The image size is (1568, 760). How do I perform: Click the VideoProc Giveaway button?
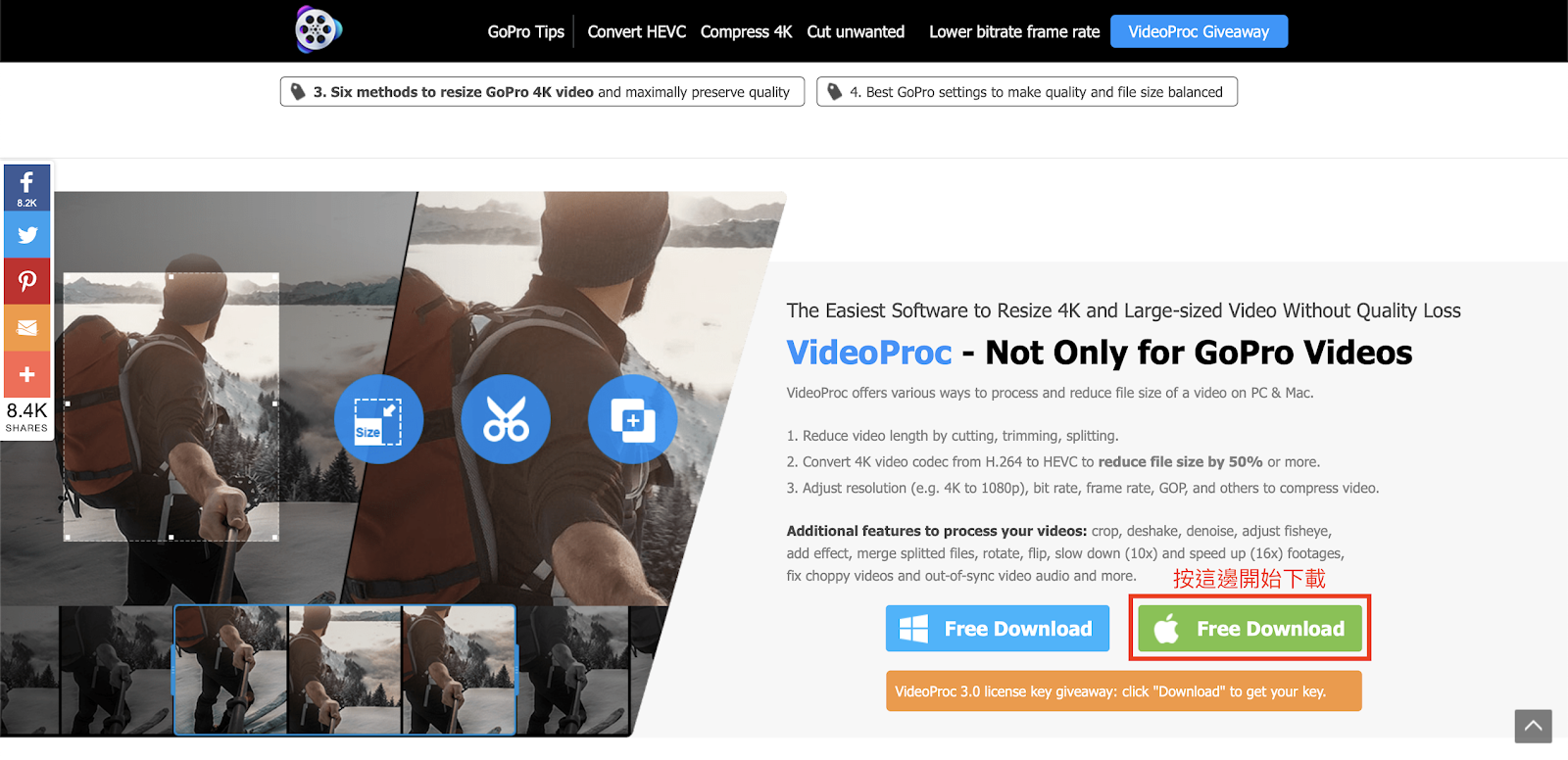pyautogui.click(x=1199, y=31)
